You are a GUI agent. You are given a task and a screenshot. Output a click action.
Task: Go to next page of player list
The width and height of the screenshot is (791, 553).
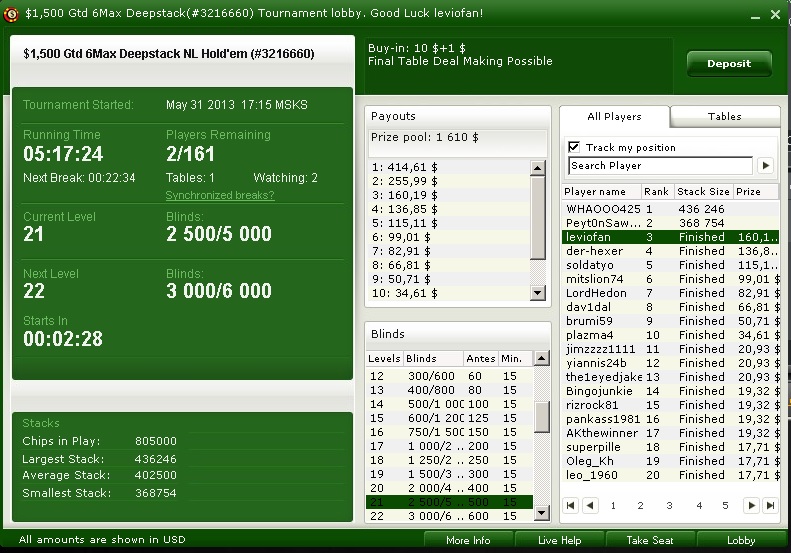[751, 505]
